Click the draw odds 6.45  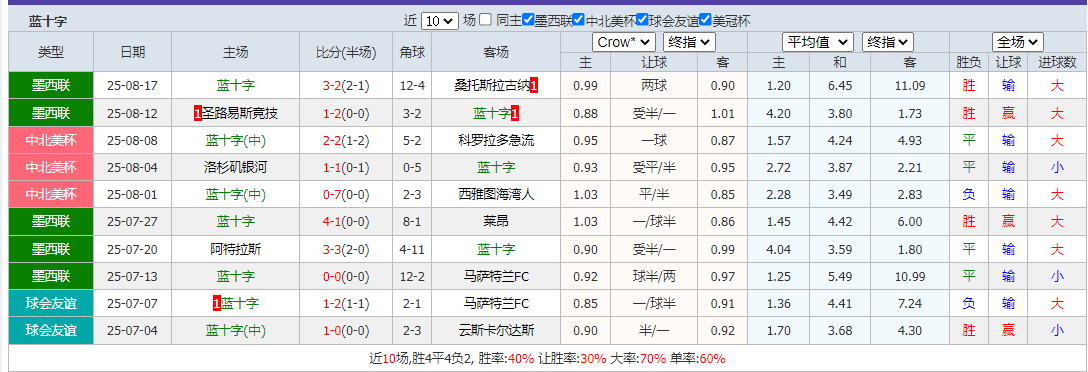click(840, 87)
